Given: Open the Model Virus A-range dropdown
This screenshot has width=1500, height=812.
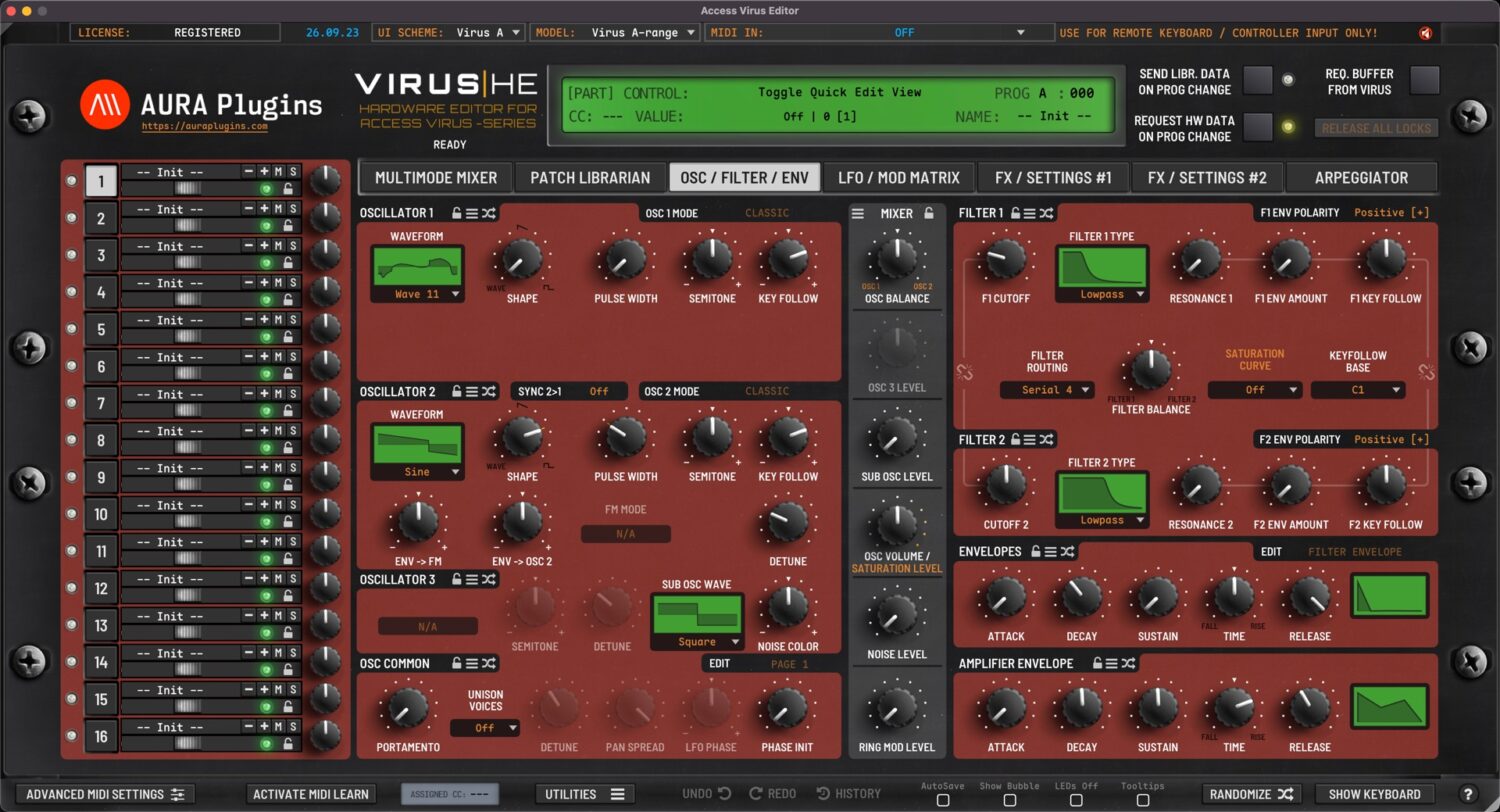Looking at the screenshot, I should [x=616, y=33].
